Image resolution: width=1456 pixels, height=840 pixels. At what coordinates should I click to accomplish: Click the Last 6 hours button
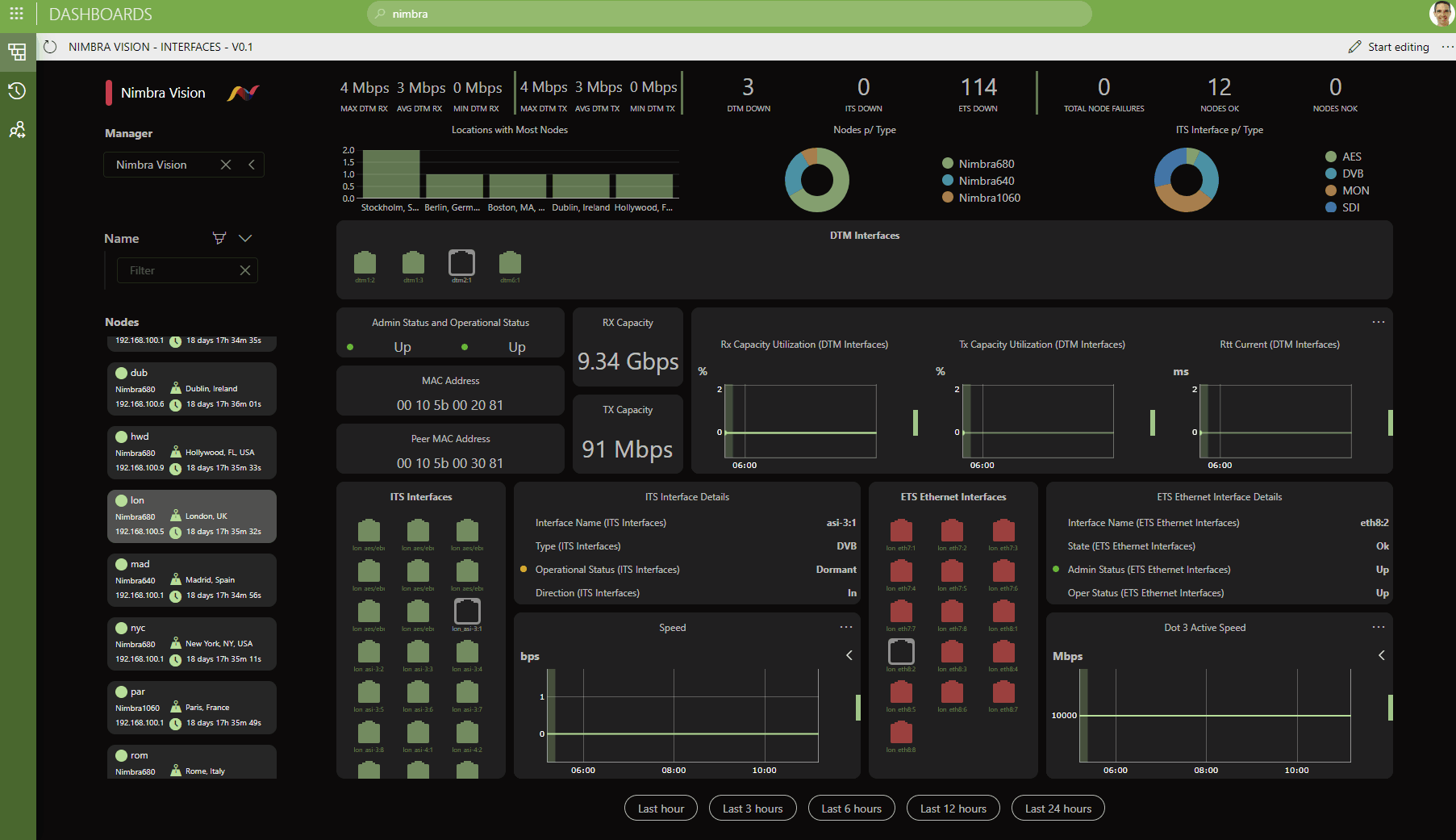[x=851, y=809]
